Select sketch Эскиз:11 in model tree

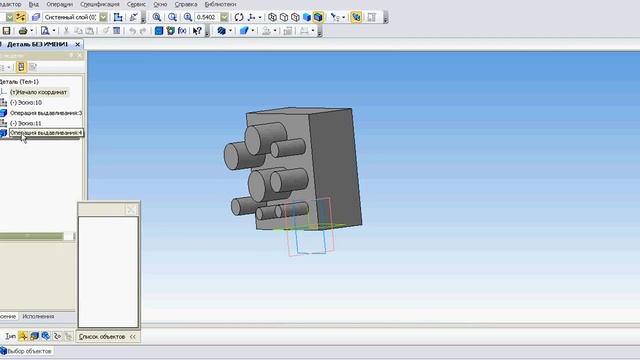click(26, 123)
